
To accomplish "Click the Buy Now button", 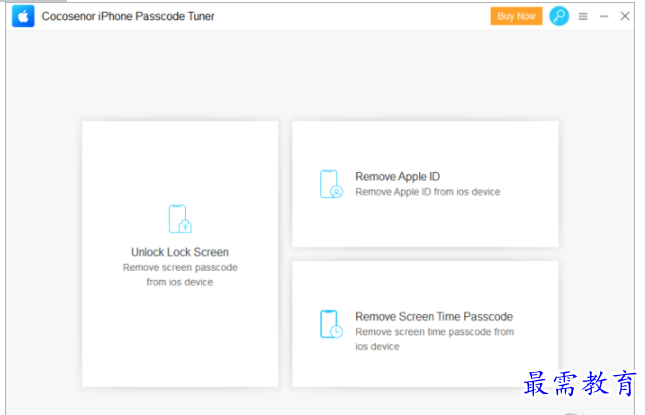I will click(x=516, y=16).
